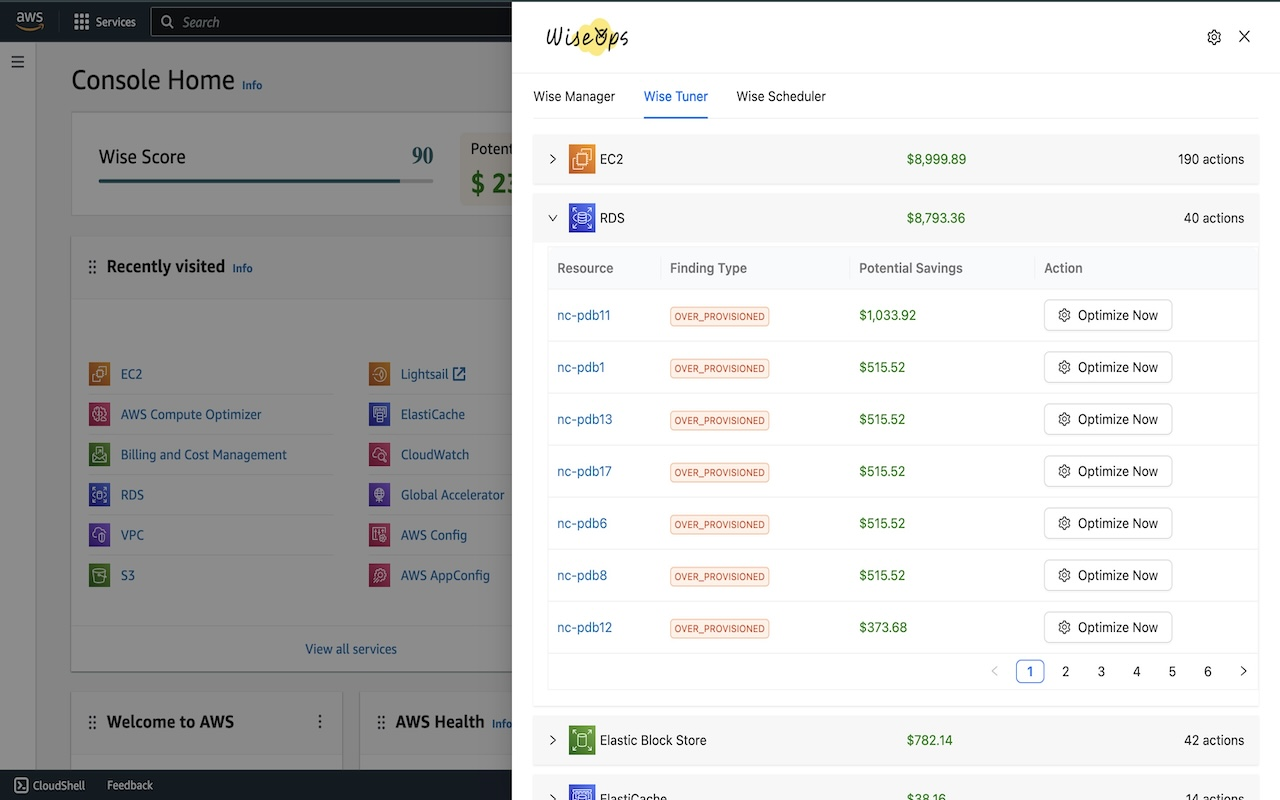Close the WiseOps panel
The image size is (1280, 800).
click(1244, 36)
